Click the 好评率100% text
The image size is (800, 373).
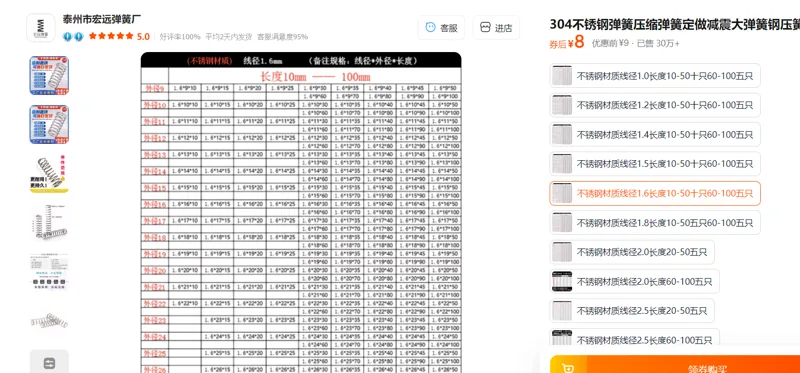tap(180, 37)
